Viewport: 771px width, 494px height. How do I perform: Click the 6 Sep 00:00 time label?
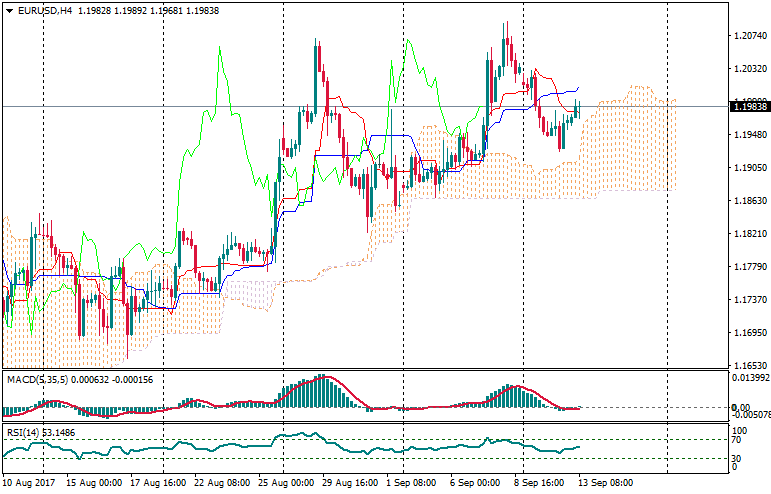click(473, 482)
